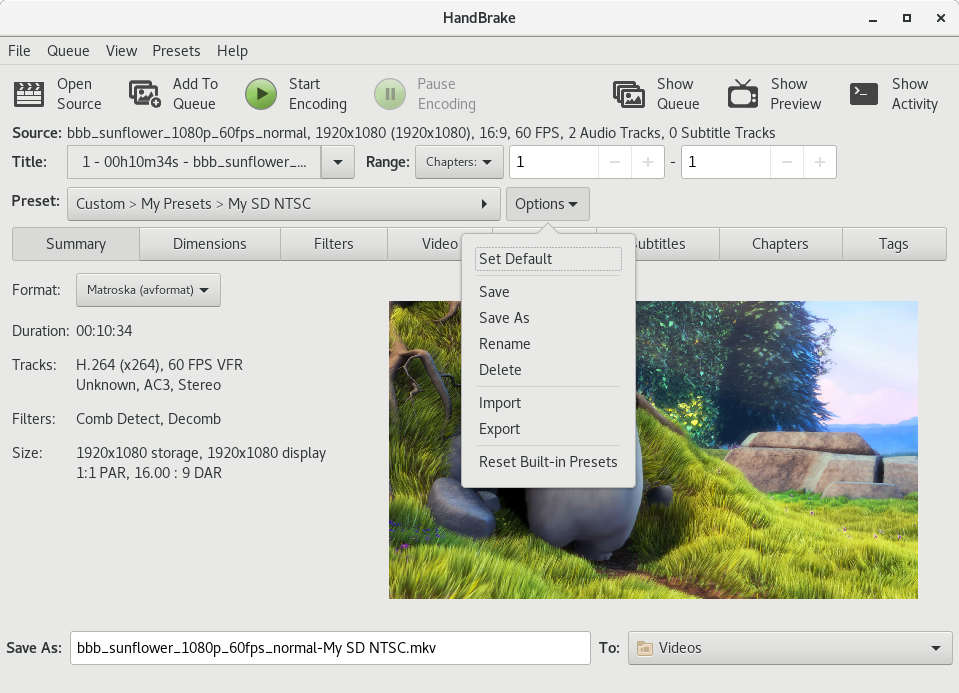Click the Comb Detect, Decomb filters text
This screenshot has height=693, width=959.
[x=149, y=419]
